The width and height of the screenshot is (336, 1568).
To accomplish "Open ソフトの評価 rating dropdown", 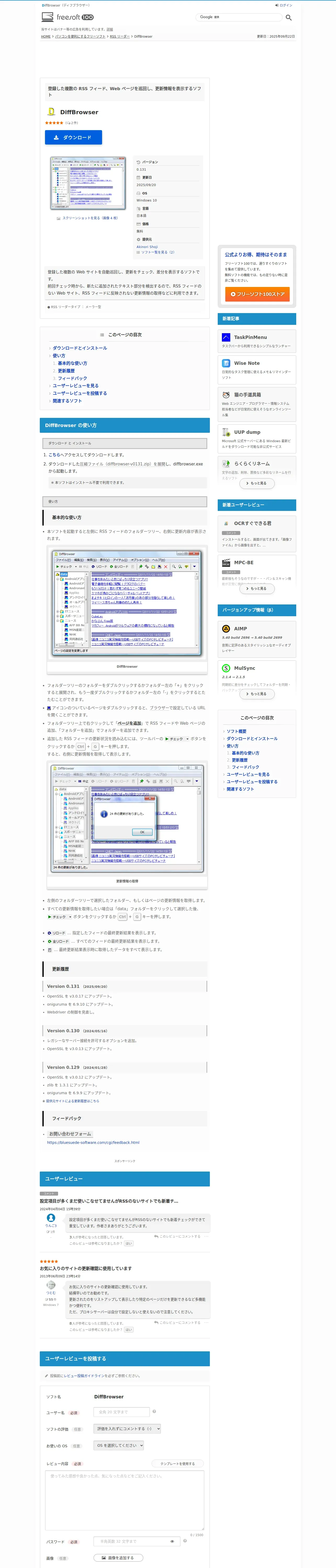I will [127, 1429].
